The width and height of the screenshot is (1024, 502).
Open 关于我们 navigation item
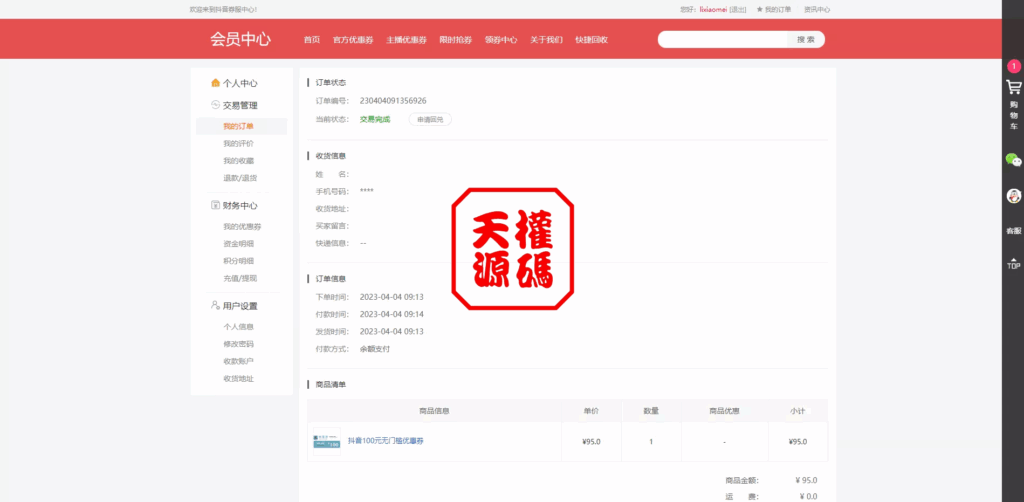(546, 40)
